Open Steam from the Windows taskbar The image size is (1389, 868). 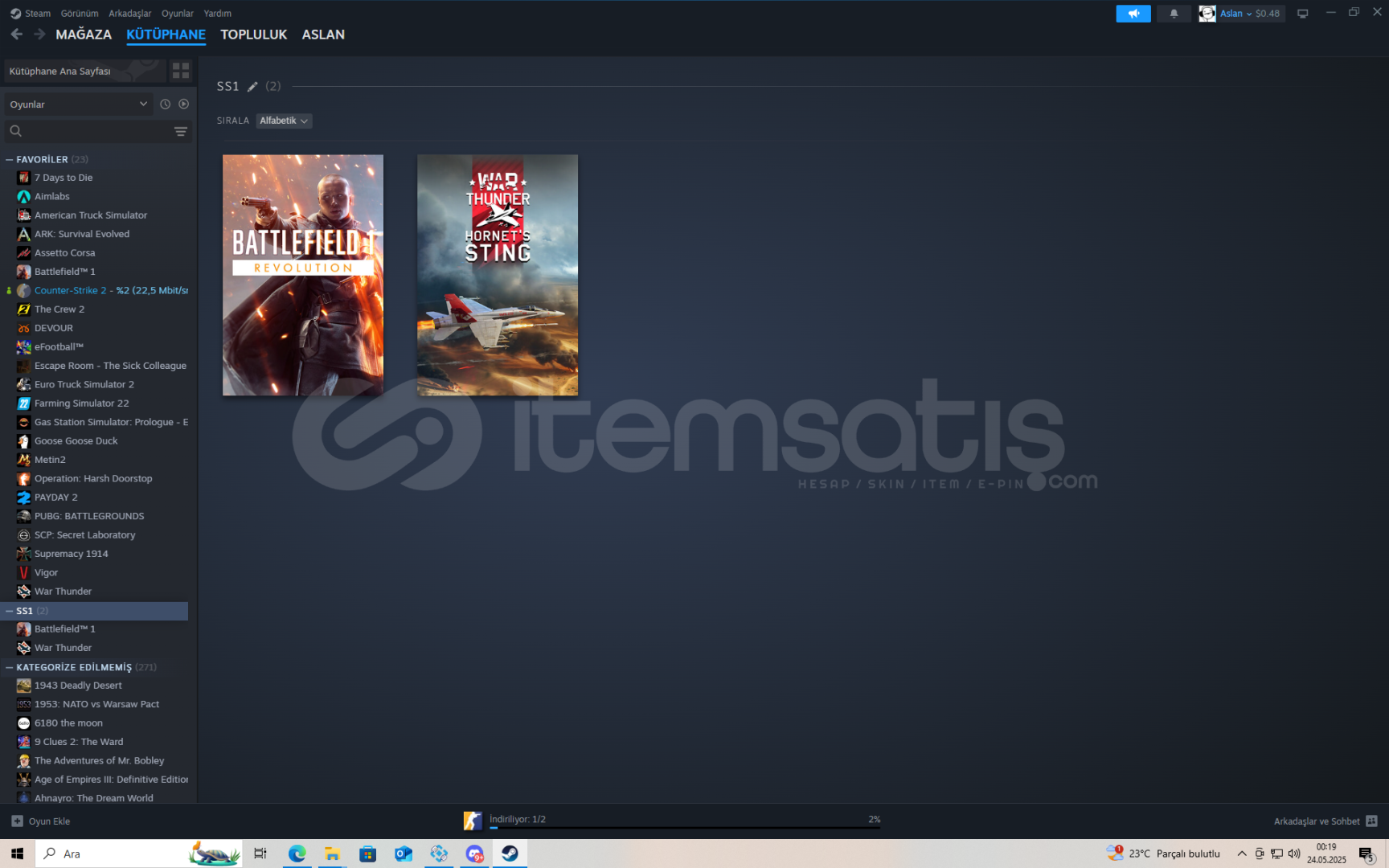pos(510,854)
